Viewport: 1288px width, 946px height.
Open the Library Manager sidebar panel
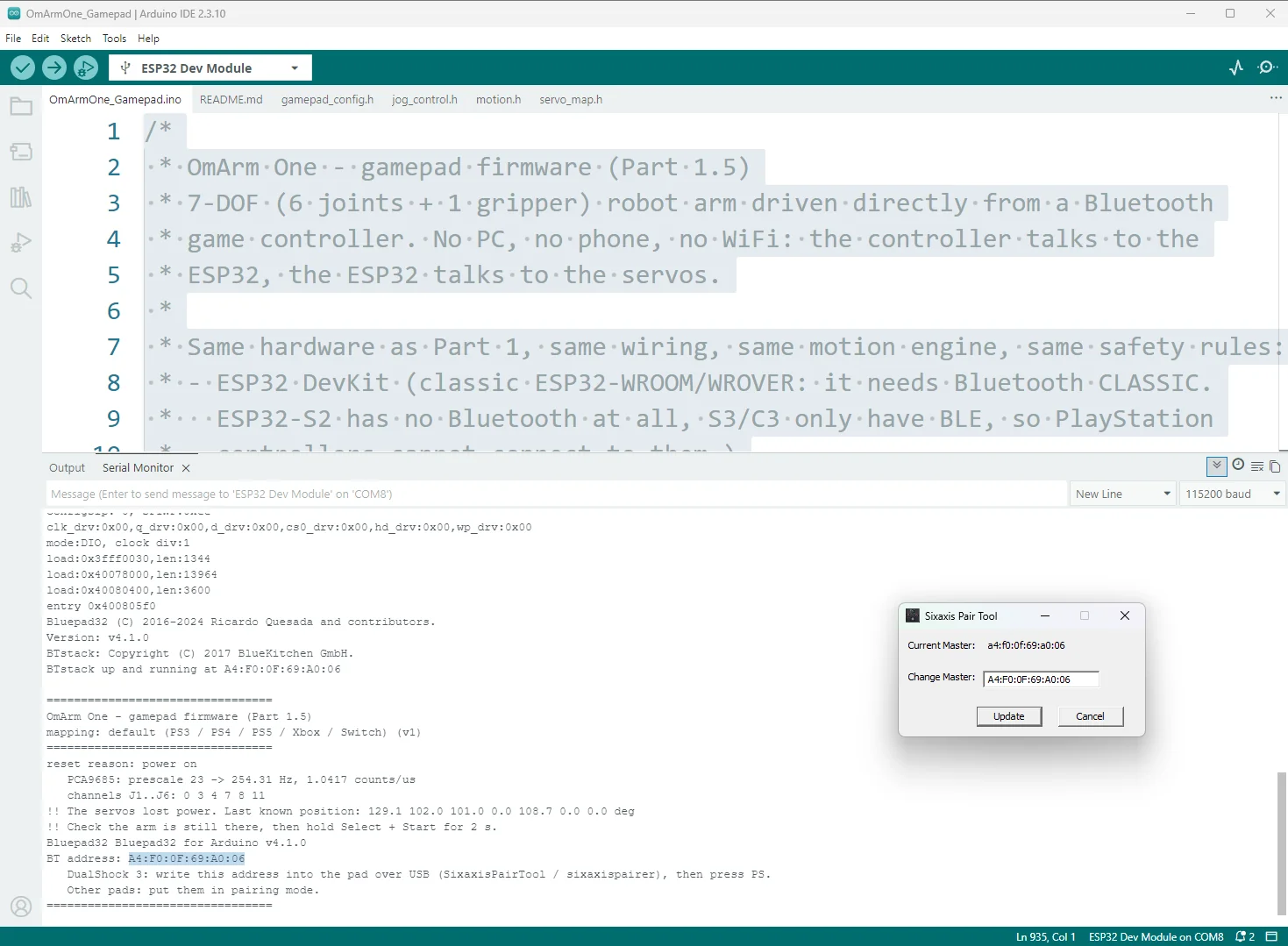tap(21, 197)
